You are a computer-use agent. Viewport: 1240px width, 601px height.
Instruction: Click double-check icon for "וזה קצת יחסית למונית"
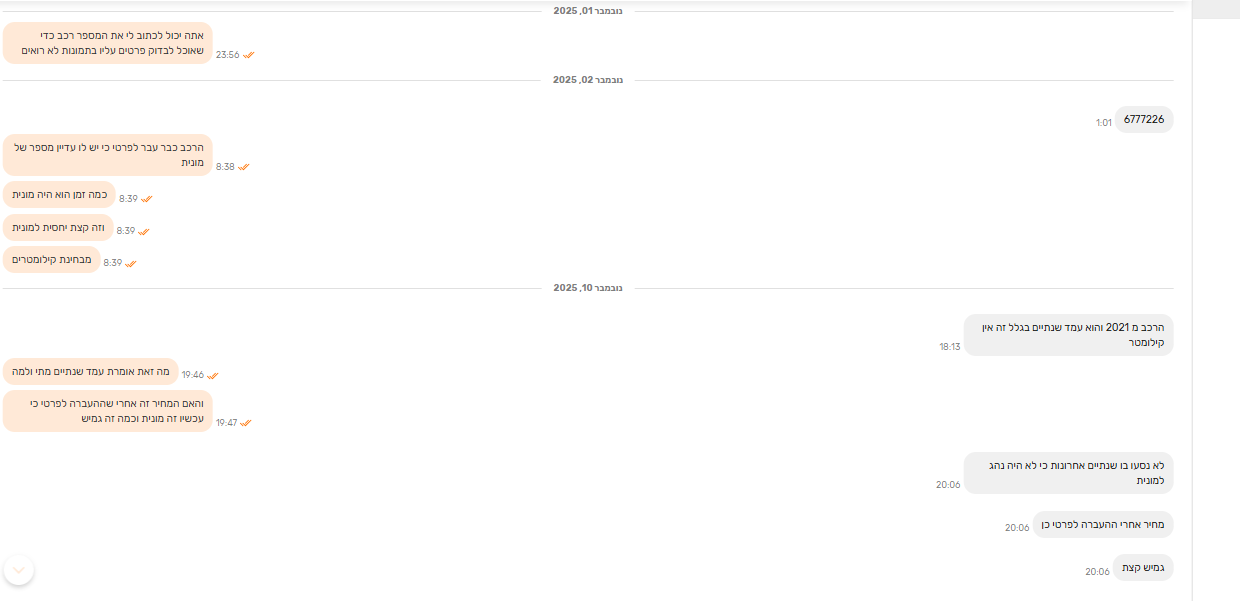(x=144, y=231)
